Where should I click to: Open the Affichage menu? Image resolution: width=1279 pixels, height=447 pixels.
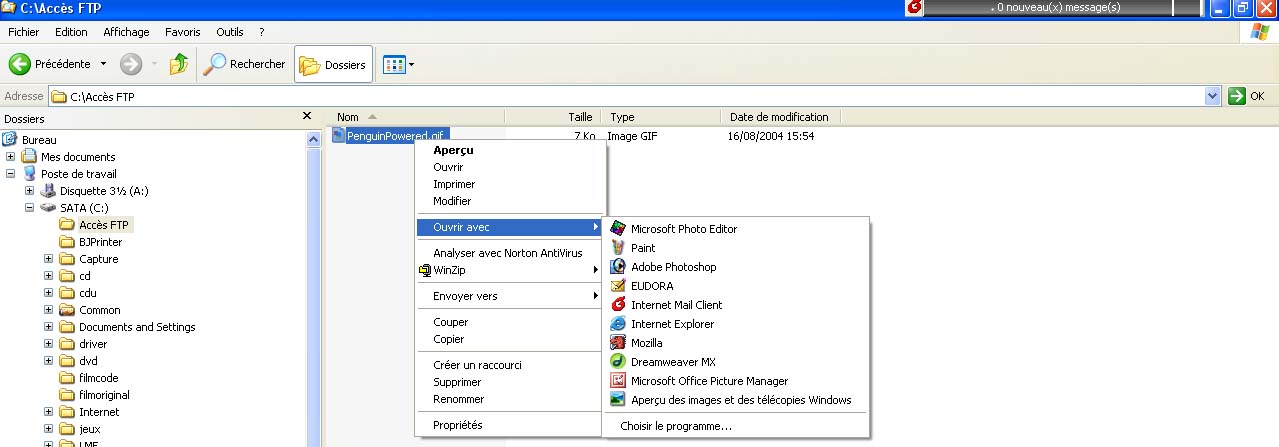(126, 32)
